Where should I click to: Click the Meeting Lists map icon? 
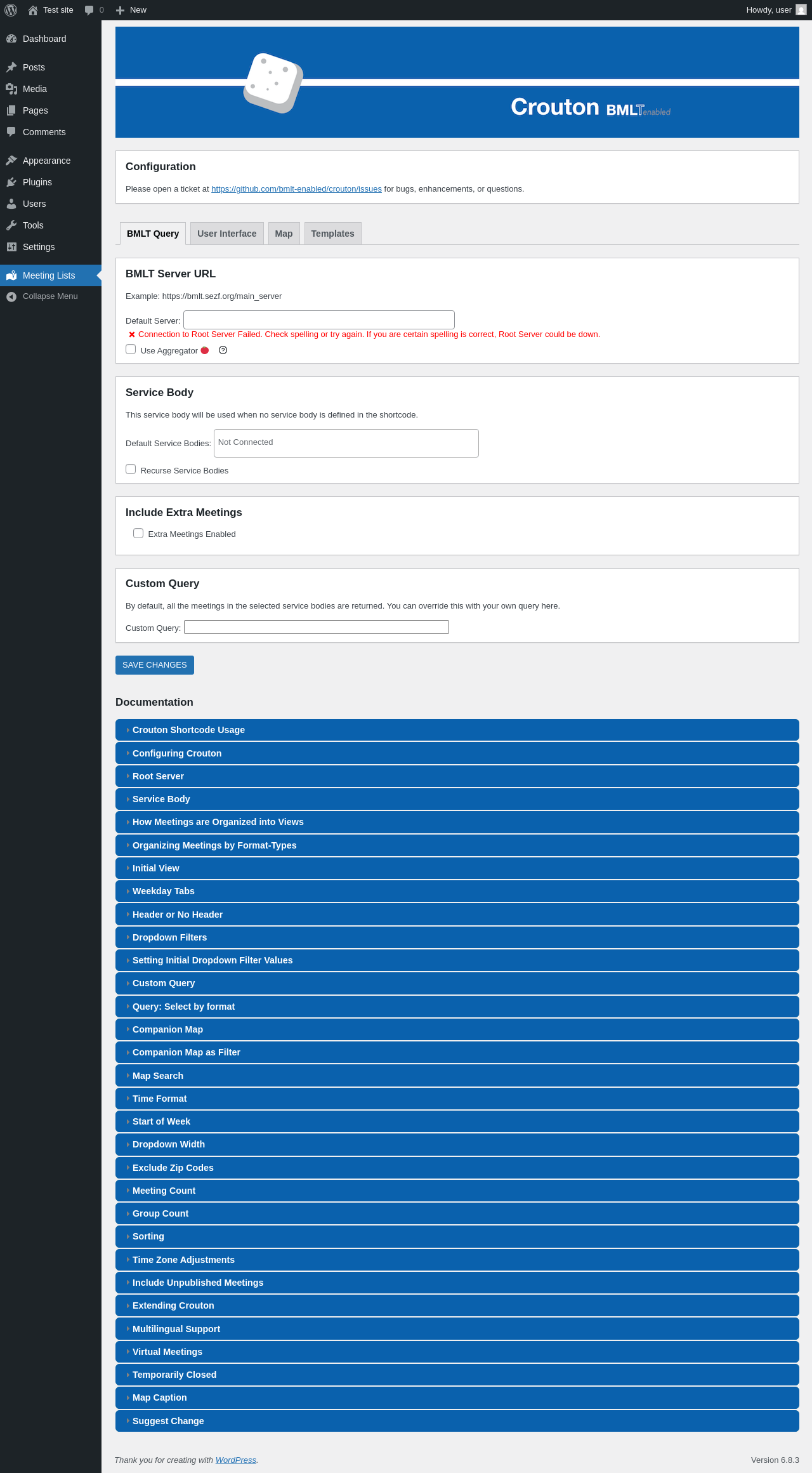(11, 275)
